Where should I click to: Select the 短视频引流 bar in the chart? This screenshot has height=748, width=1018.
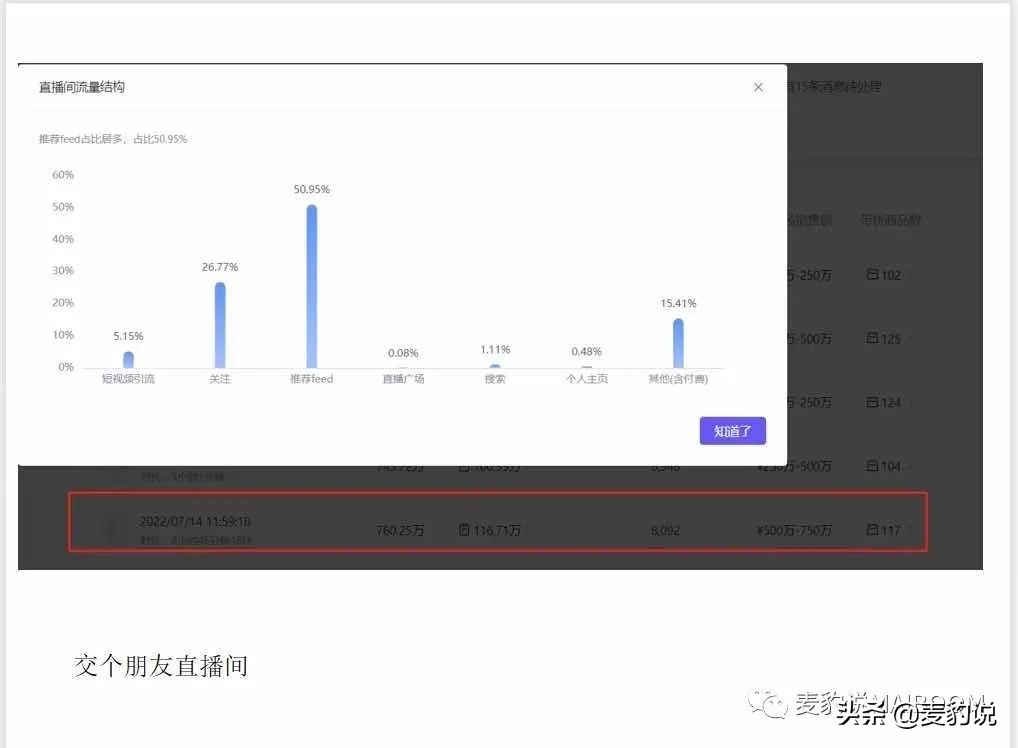(x=128, y=356)
